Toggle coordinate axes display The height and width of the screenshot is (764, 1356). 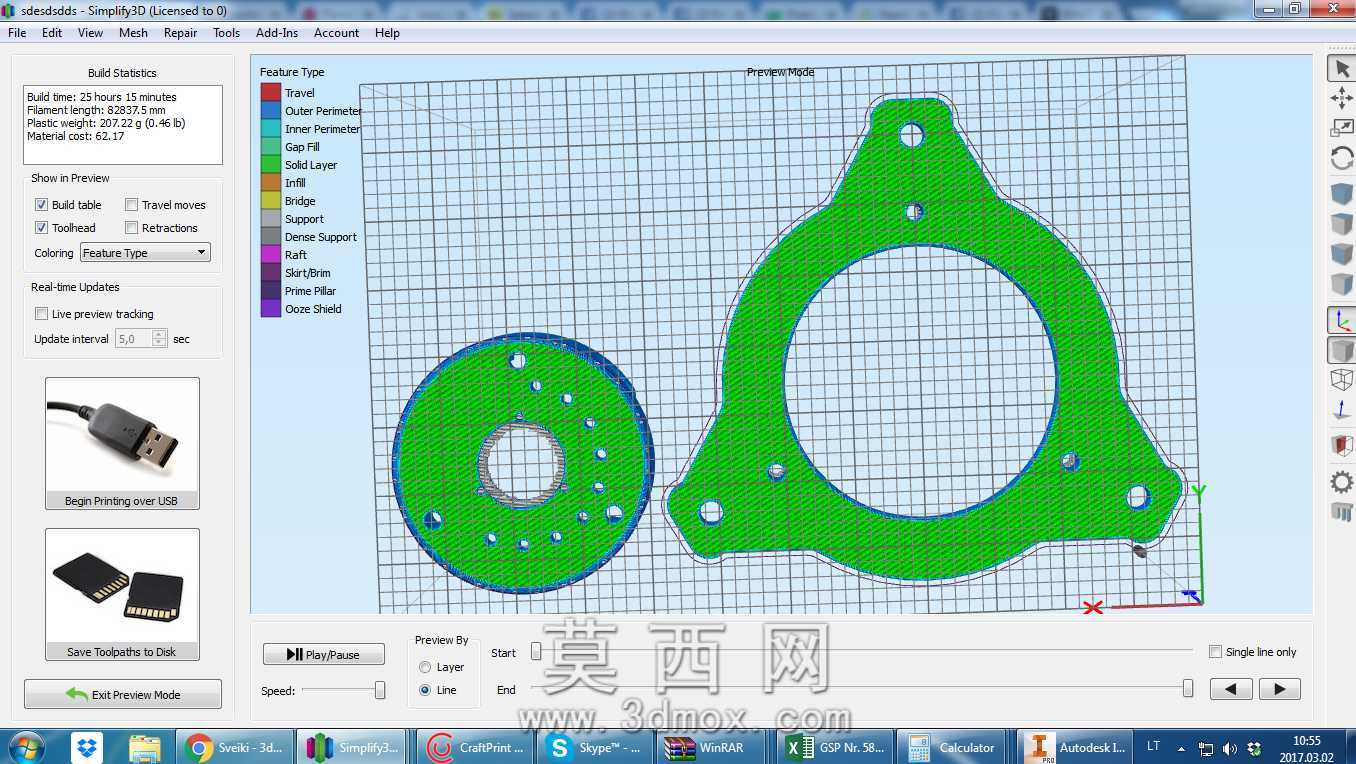click(1342, 320)
